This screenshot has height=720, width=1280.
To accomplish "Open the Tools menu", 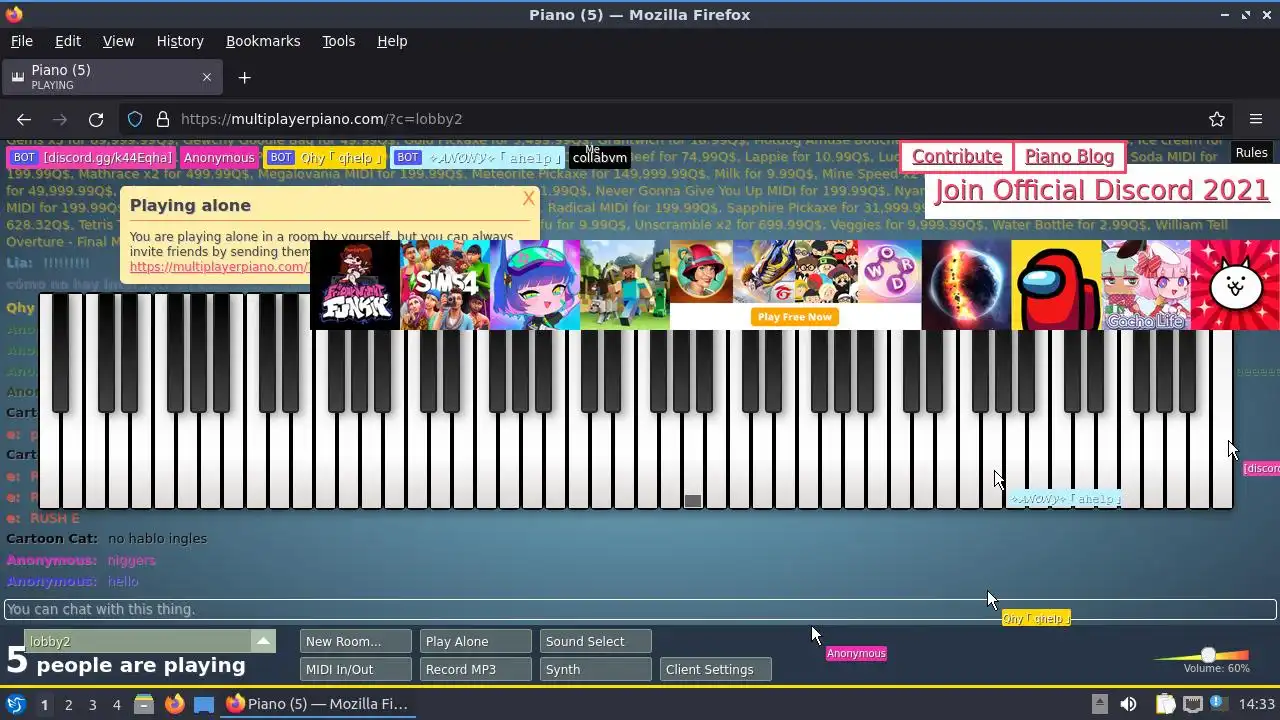I will pos(338,41).
